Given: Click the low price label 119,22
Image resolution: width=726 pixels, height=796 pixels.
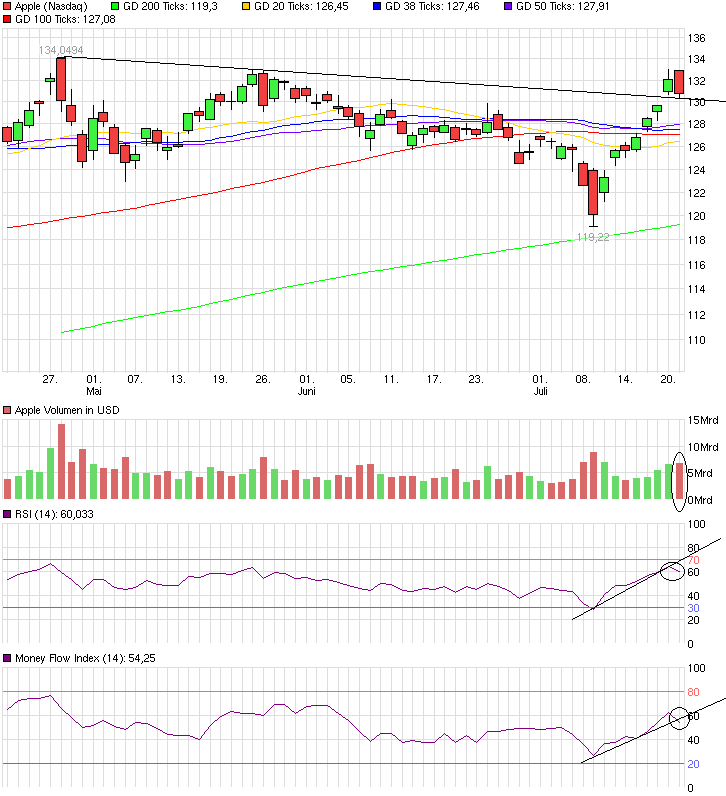Looking at the screenshot, I should coord(593,238).
